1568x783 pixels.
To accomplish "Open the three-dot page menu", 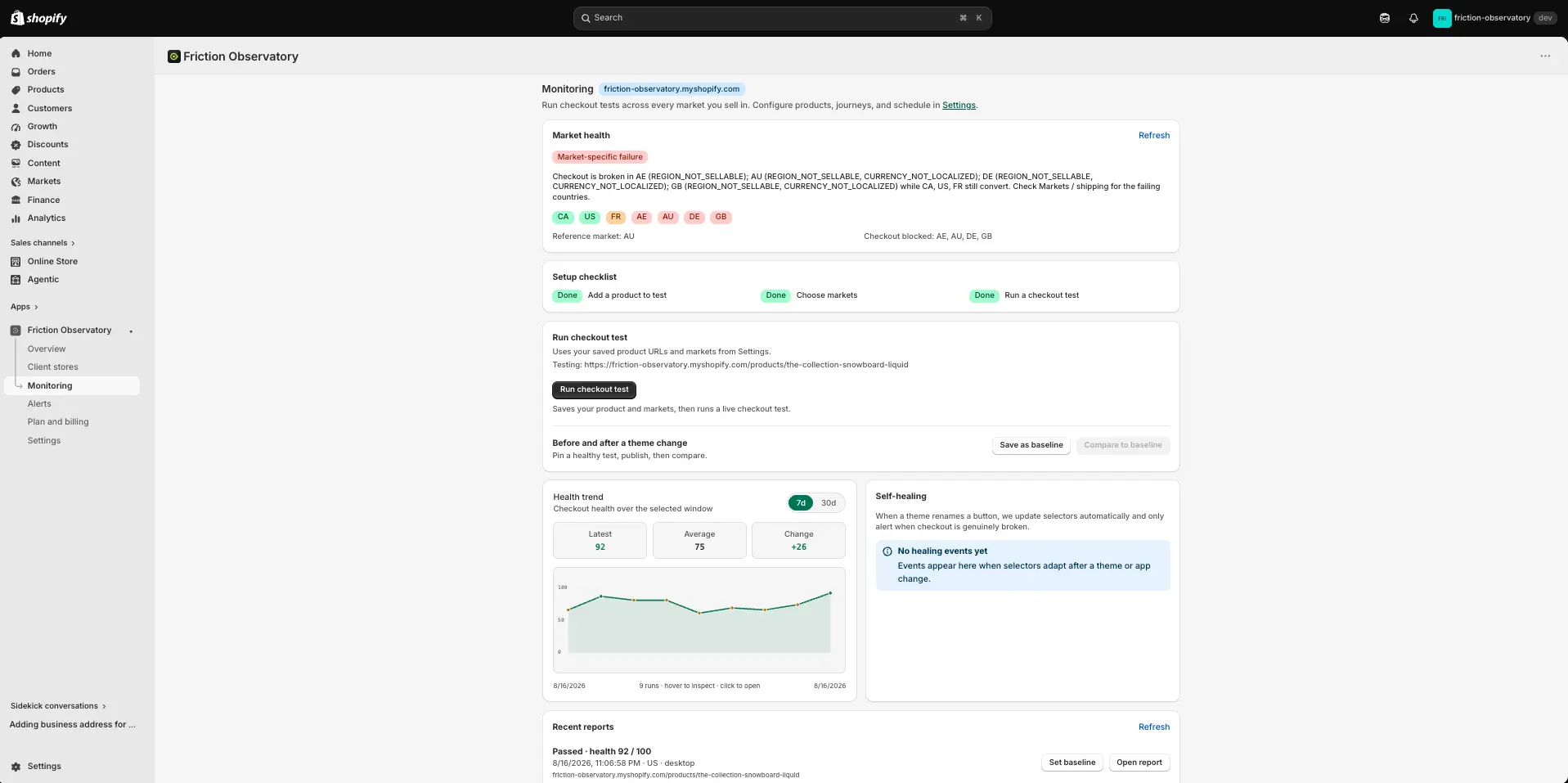I will tap(1545, 56).
